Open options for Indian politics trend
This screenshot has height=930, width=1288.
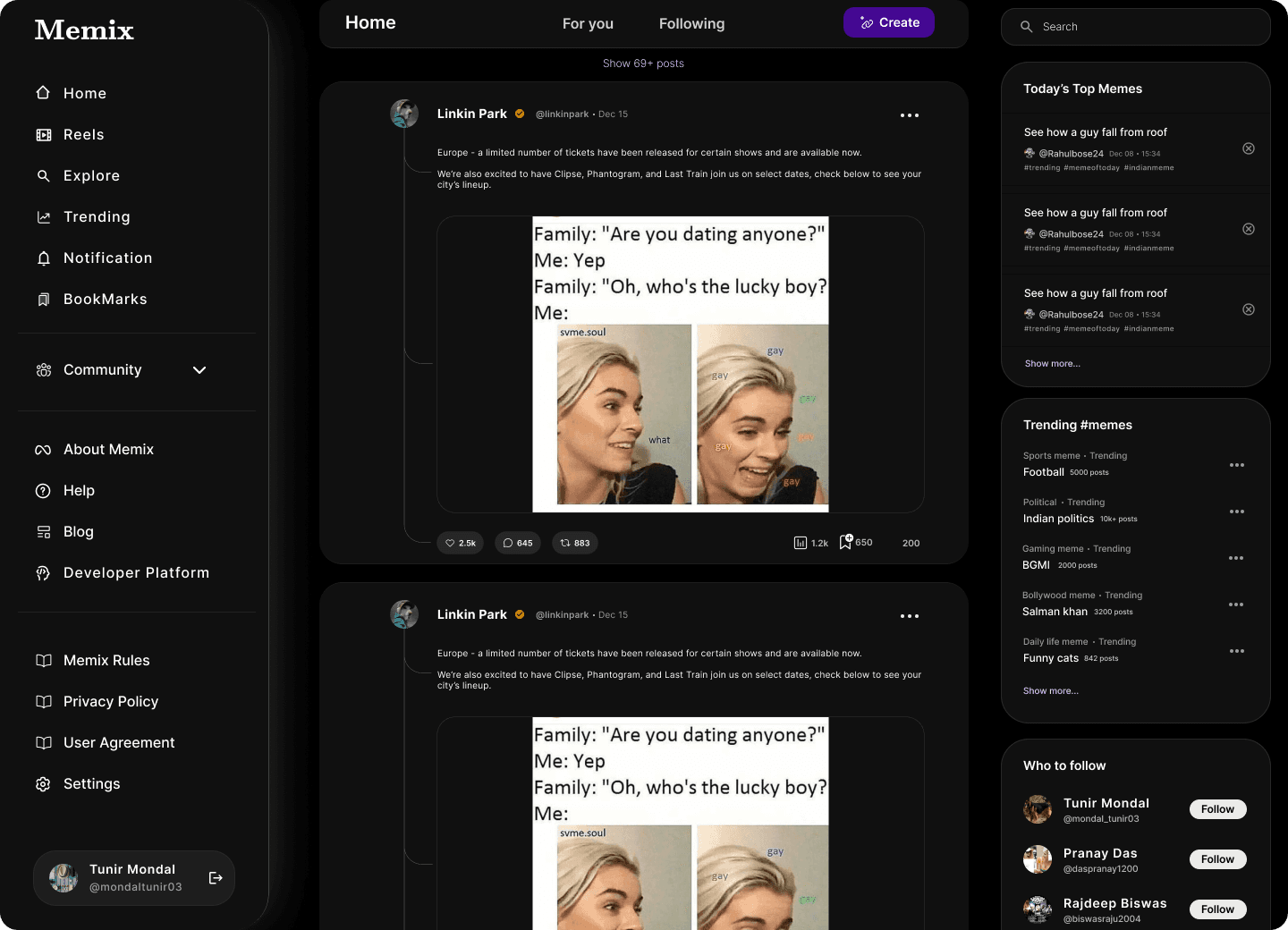tap(1237, 511)
